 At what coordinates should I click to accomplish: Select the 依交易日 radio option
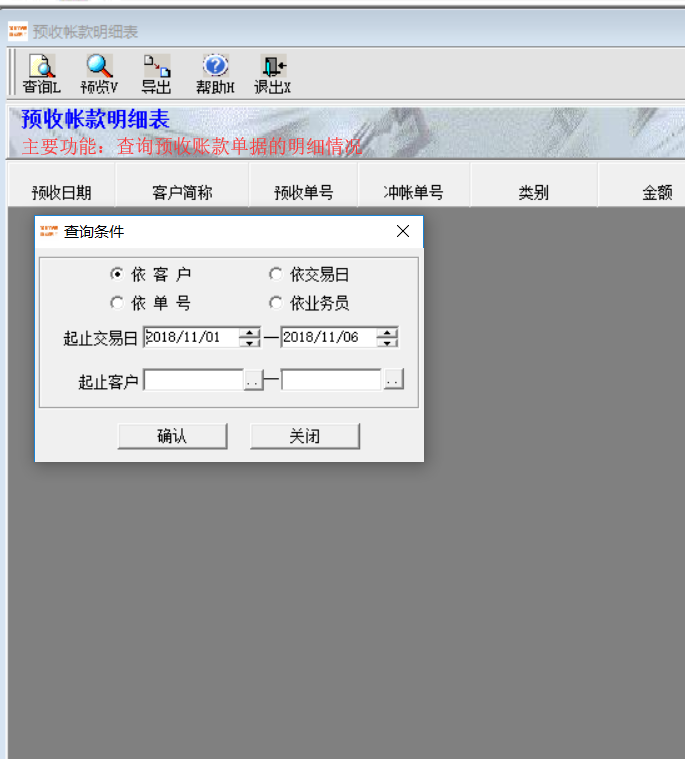coord(309,274)
